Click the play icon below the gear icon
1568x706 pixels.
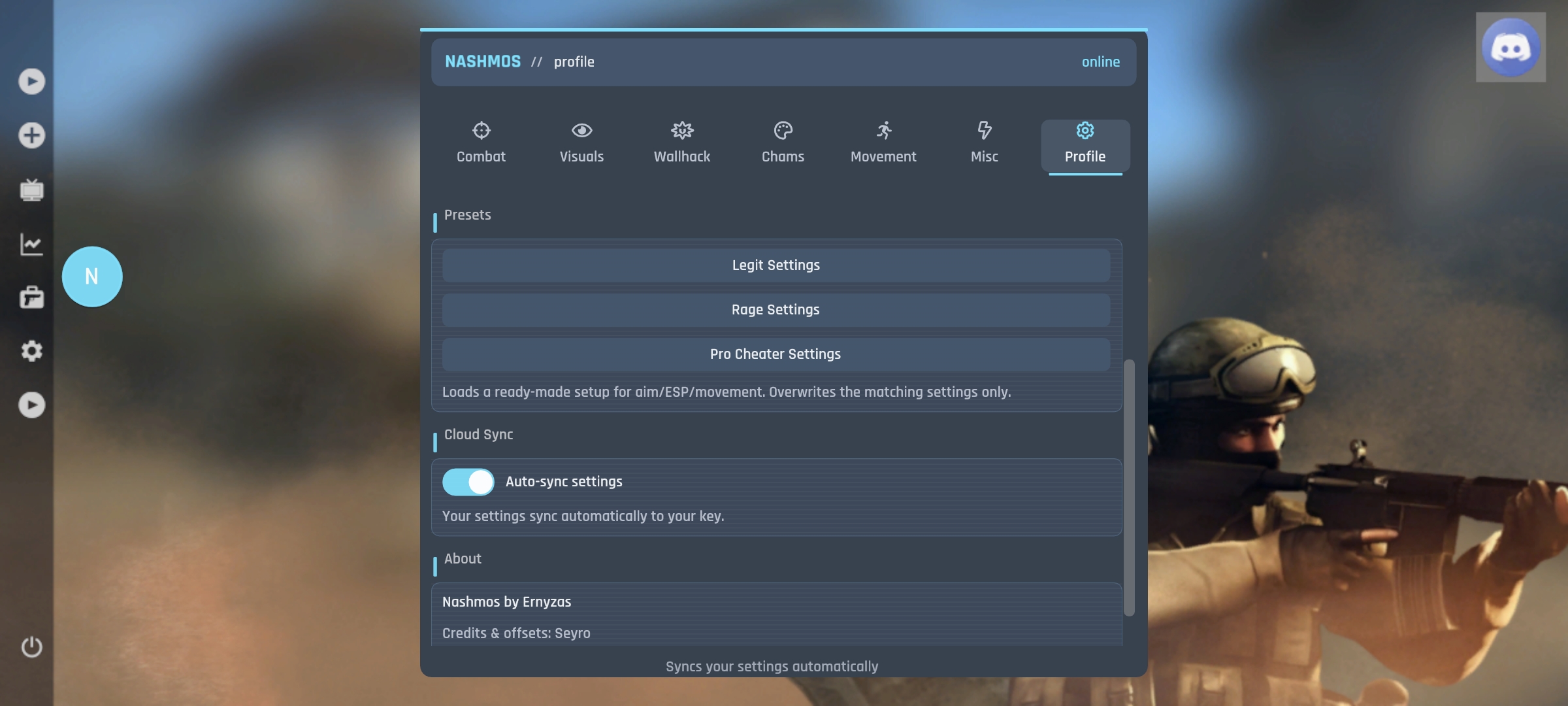coord(31,405)
